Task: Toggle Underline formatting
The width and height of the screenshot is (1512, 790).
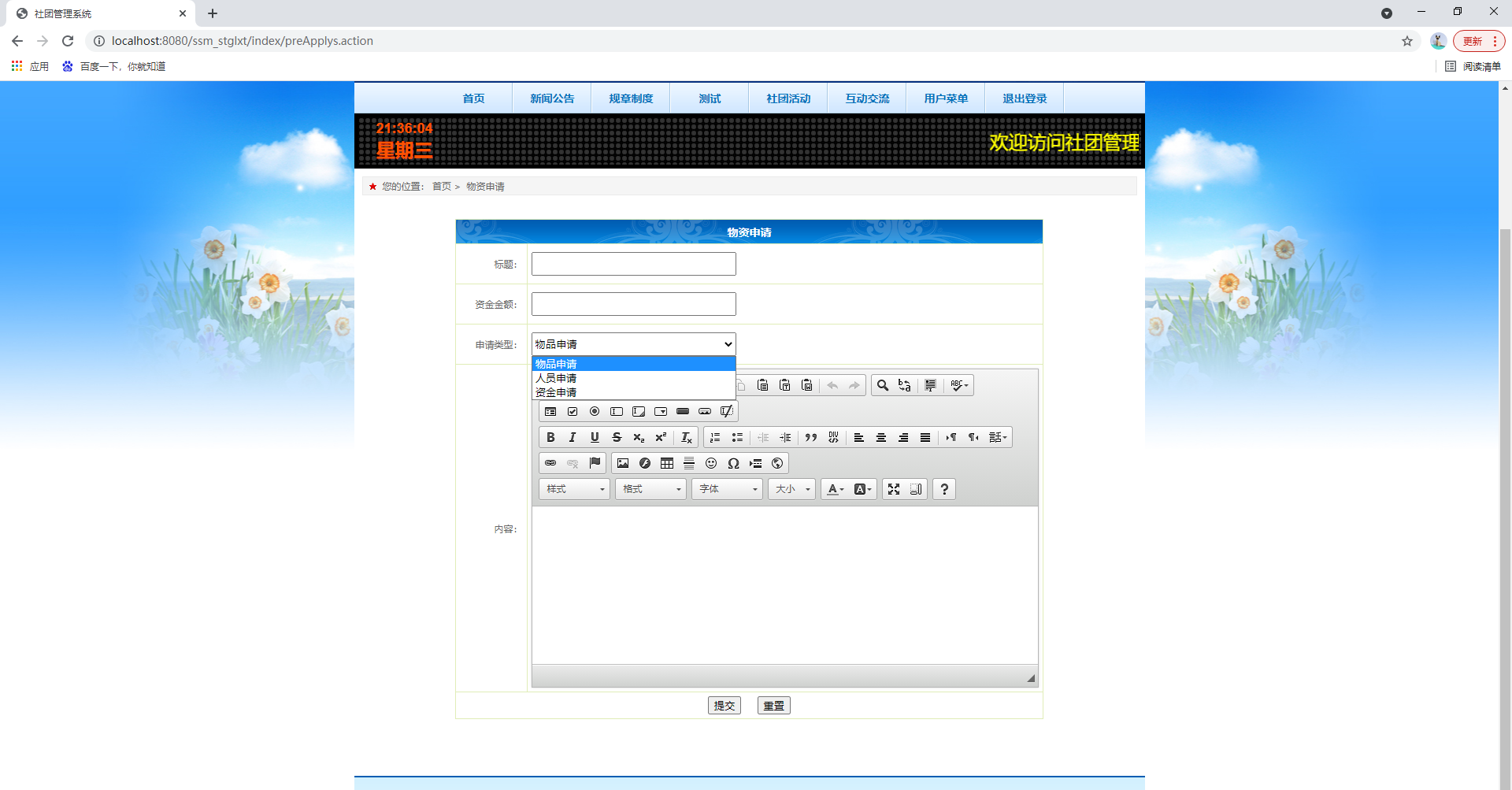Action: [x=595, y=437]
